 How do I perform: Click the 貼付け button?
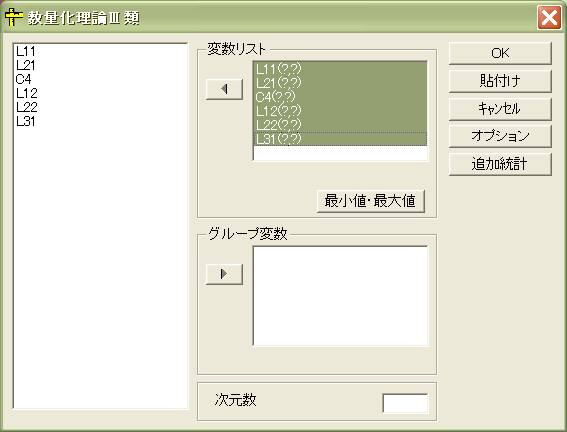click(x=500, y=81)
